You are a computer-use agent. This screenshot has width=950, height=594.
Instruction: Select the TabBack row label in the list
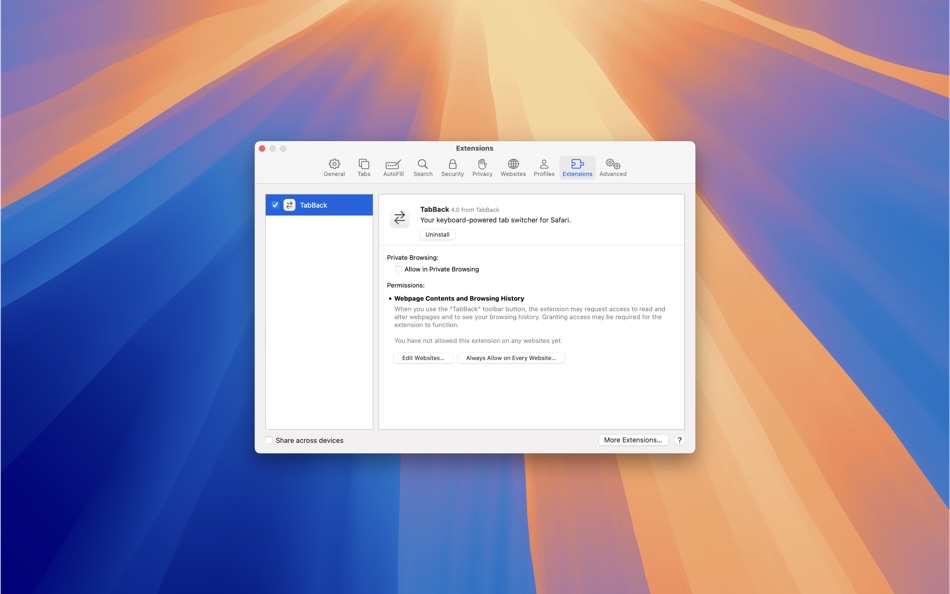(313, 205)
